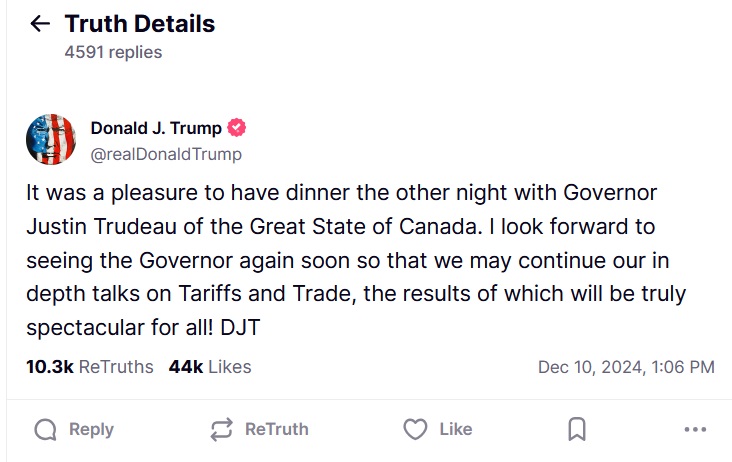Toggle the heart Like icon
Viewport: 732px width, 462px height.
(415, 429)
